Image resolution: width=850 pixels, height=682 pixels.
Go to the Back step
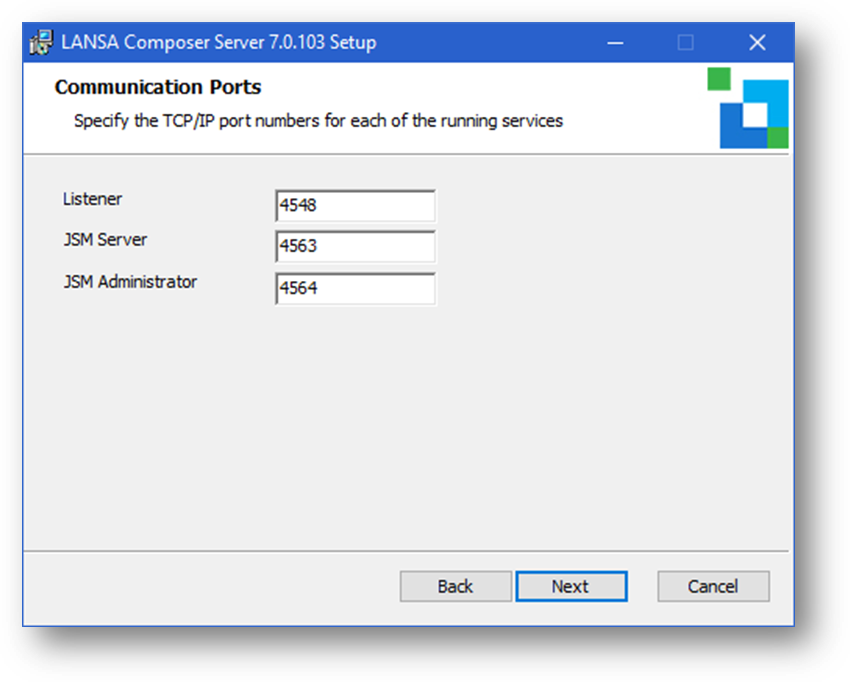coord(455,586)
